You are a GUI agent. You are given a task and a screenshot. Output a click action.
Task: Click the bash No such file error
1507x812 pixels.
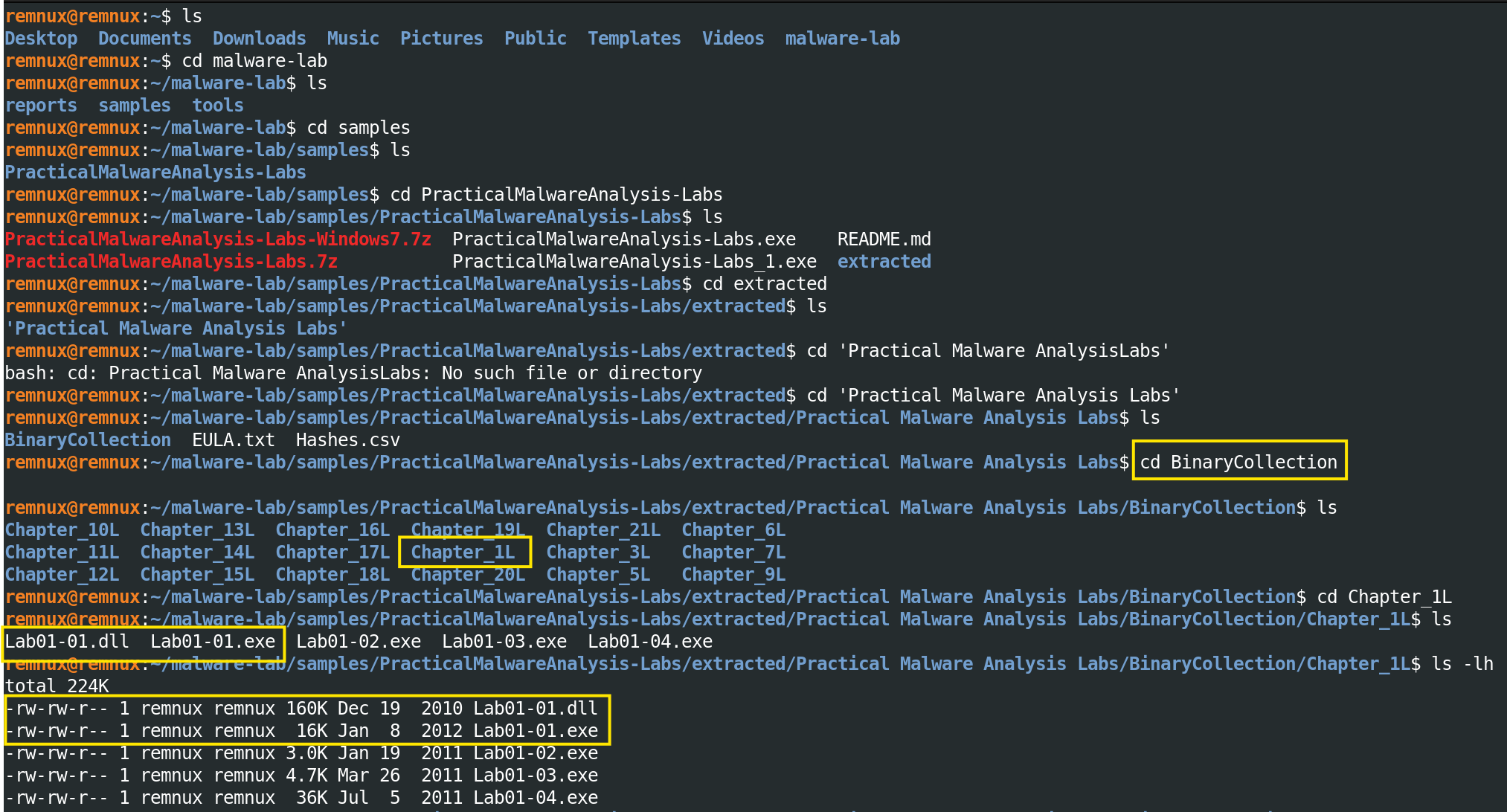point(353,373)
